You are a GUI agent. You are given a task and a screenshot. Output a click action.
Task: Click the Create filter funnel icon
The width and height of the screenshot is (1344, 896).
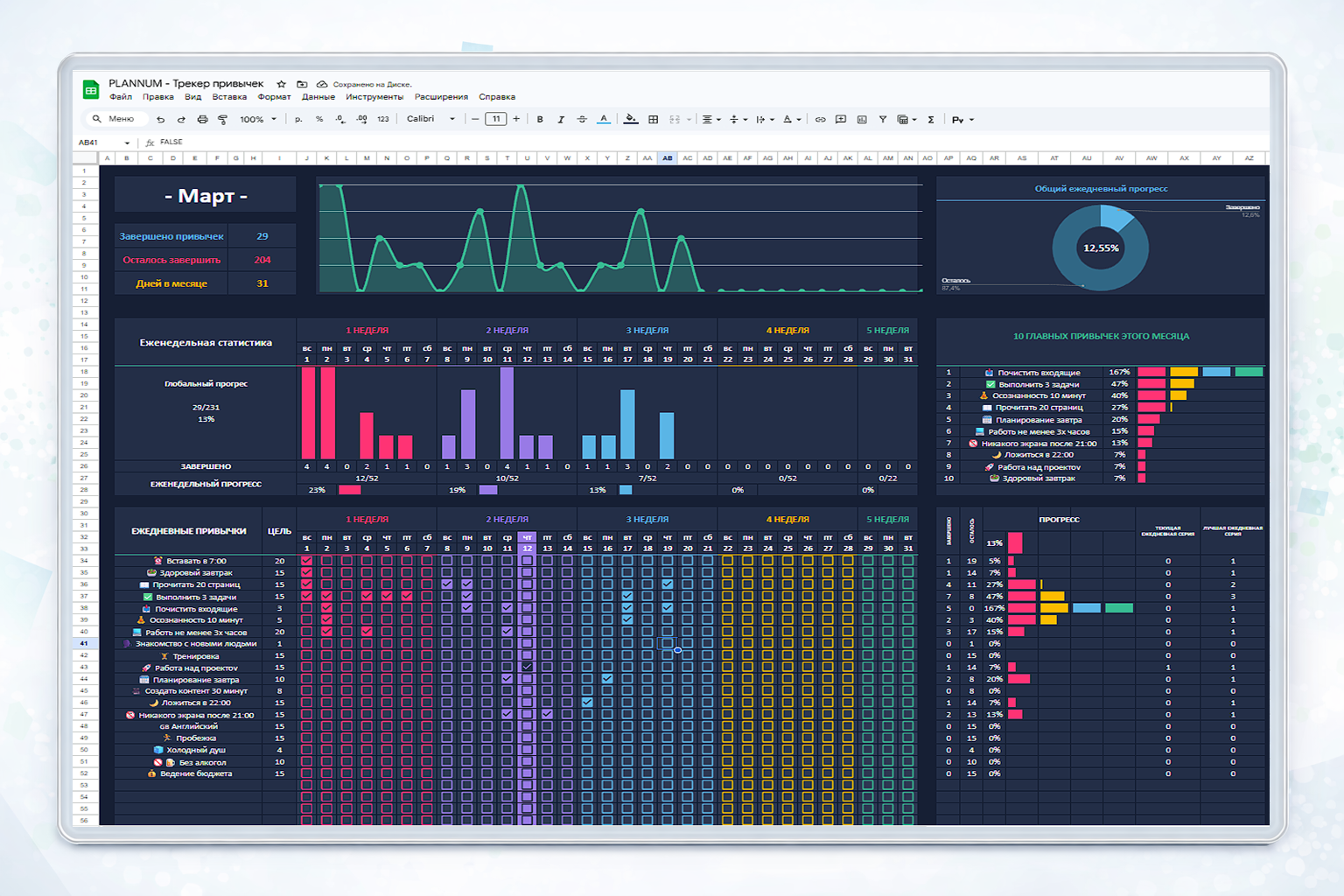(x=883, y=120)
